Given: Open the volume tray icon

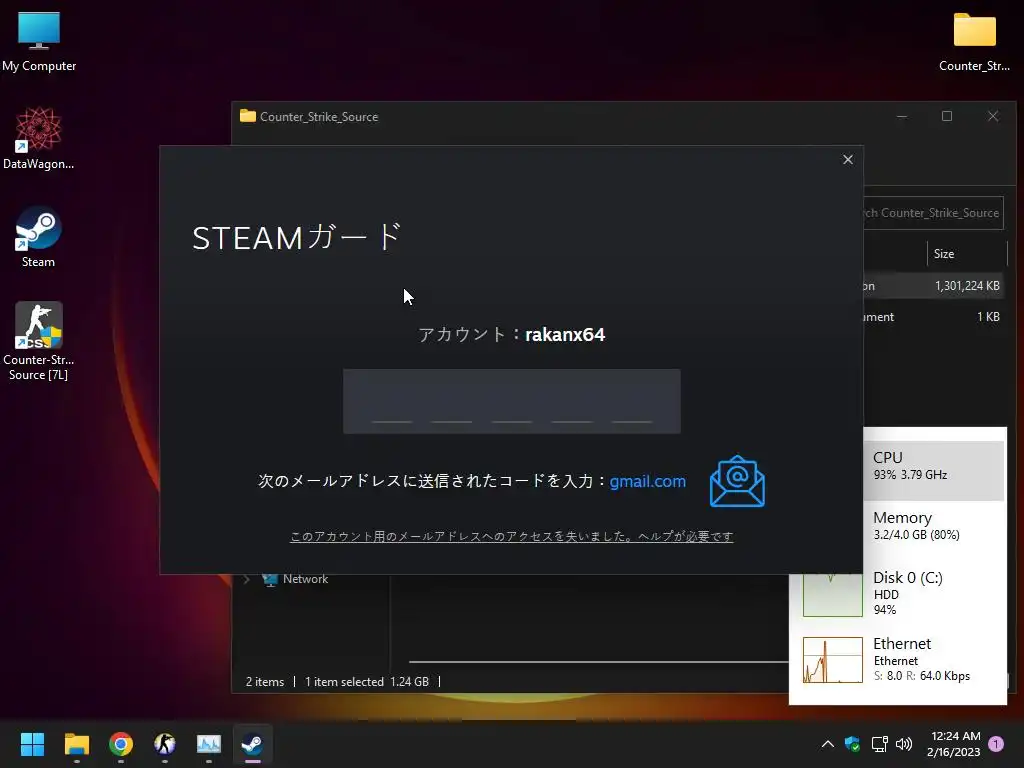Looking at the screenshot, I should [x=904, y=744].
